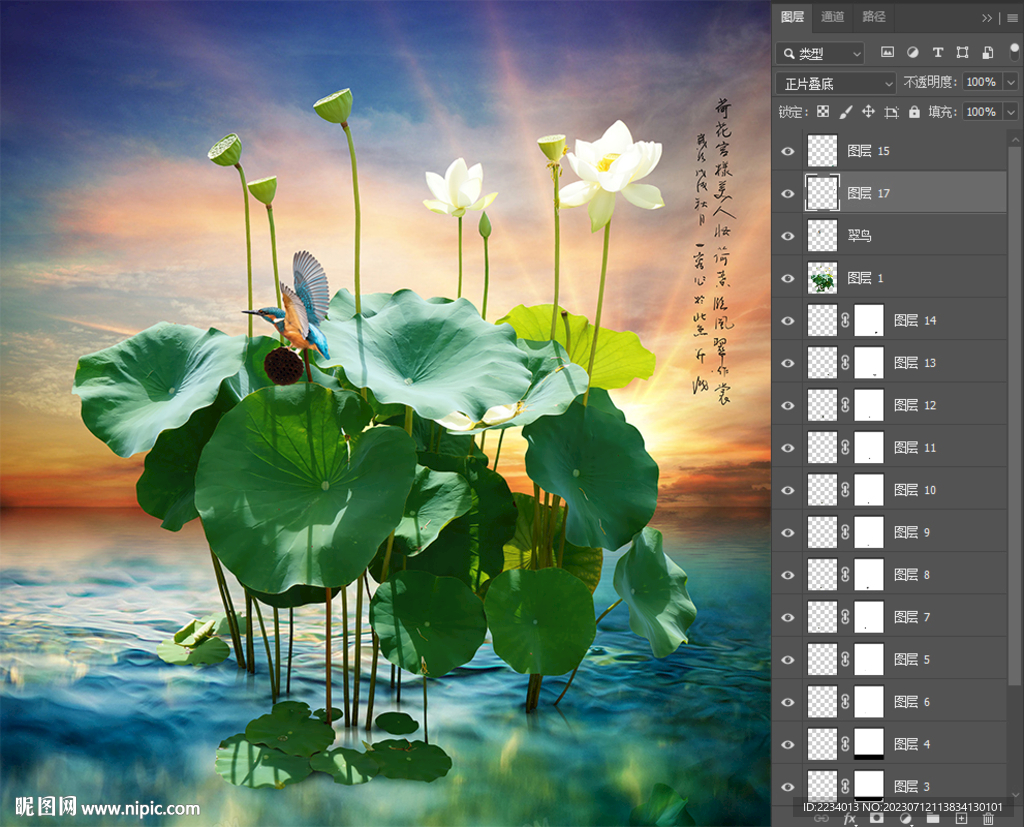Hide the 翠鸟 layer
1024x827 pixels.
click(x=788, y=236)
